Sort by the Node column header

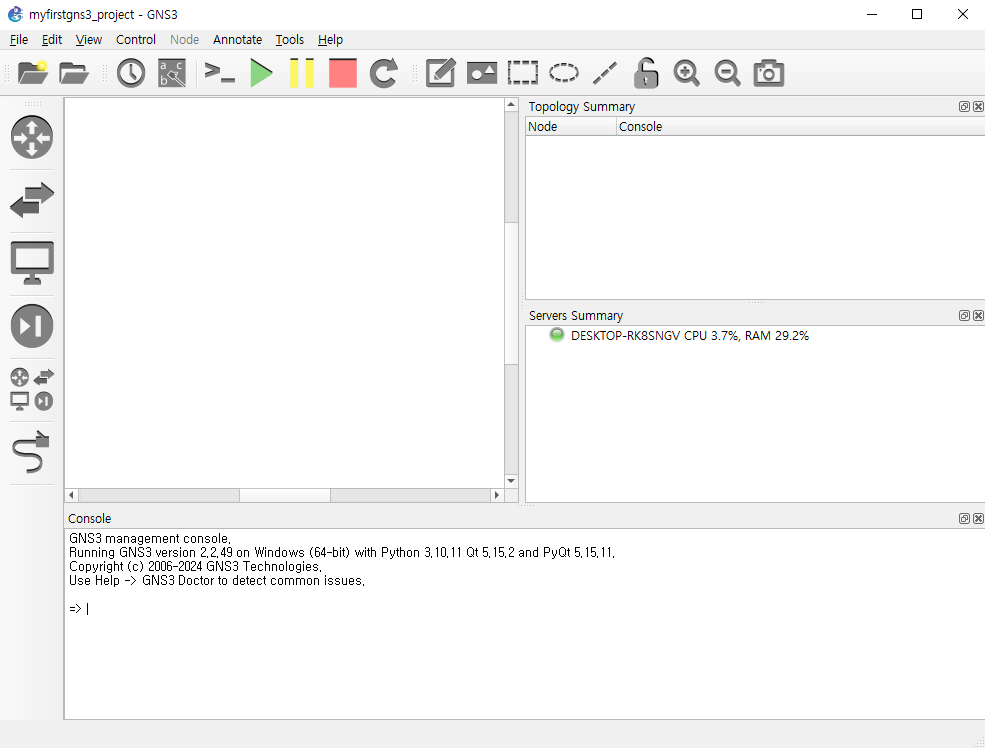pyautogui.click(x=571, y=127)
